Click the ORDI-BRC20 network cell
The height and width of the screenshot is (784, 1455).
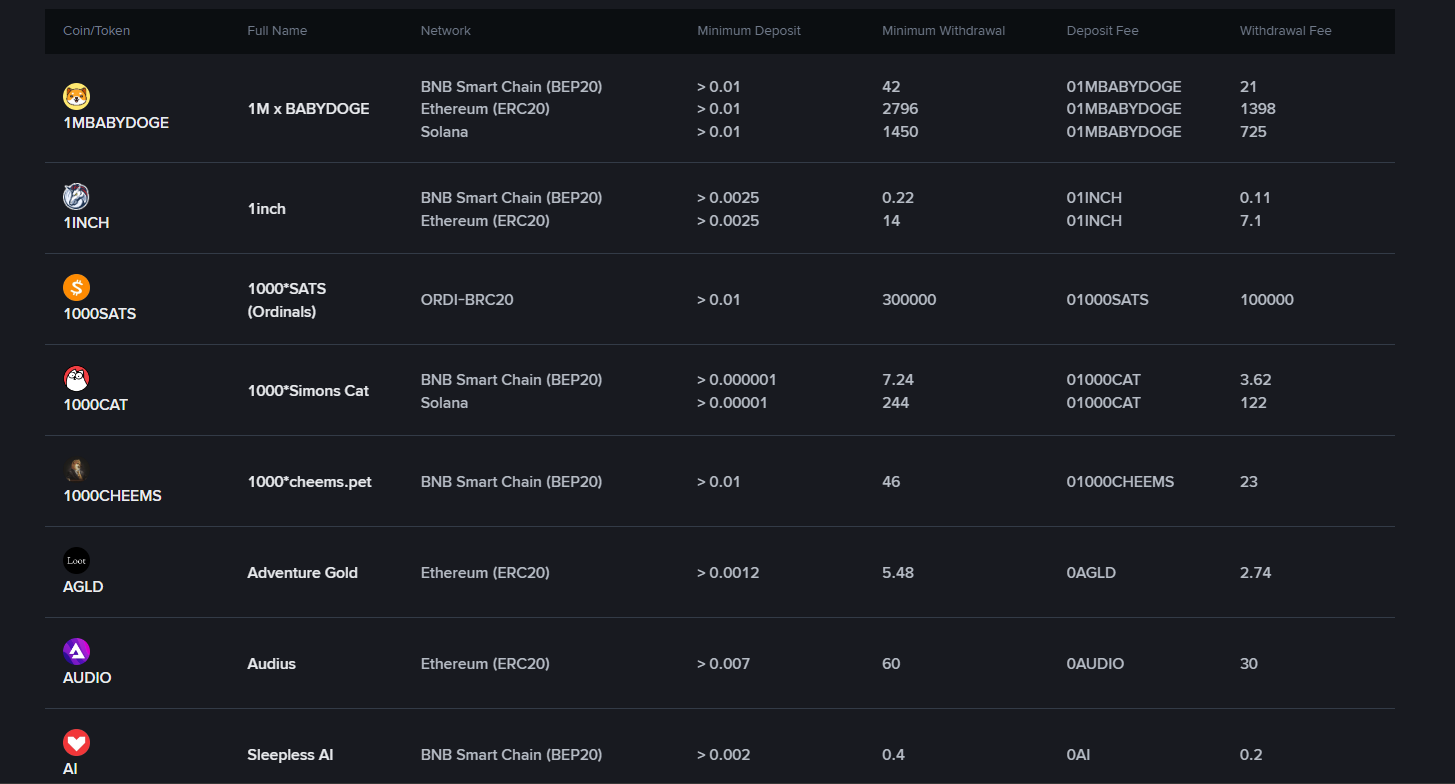[x=467, y=300]
